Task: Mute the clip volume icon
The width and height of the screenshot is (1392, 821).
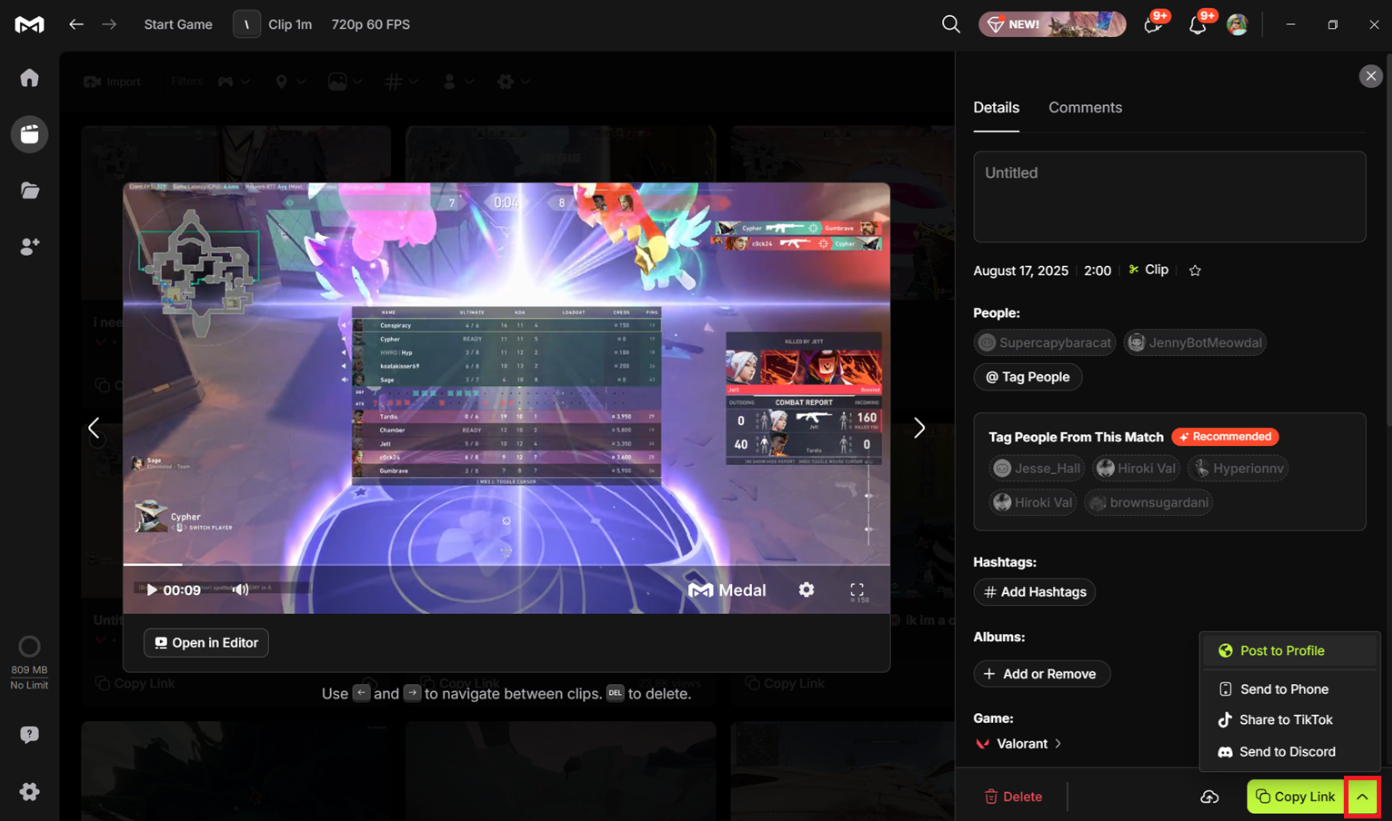Action: tap(240, 590)
